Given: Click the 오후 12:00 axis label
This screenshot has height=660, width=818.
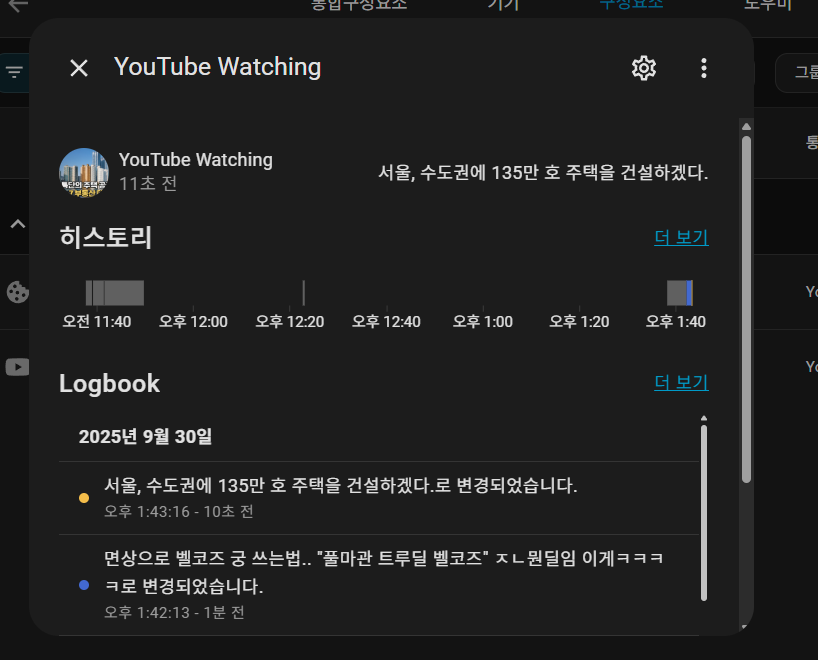Looking at the screenshot, I should tap(193, 321).
